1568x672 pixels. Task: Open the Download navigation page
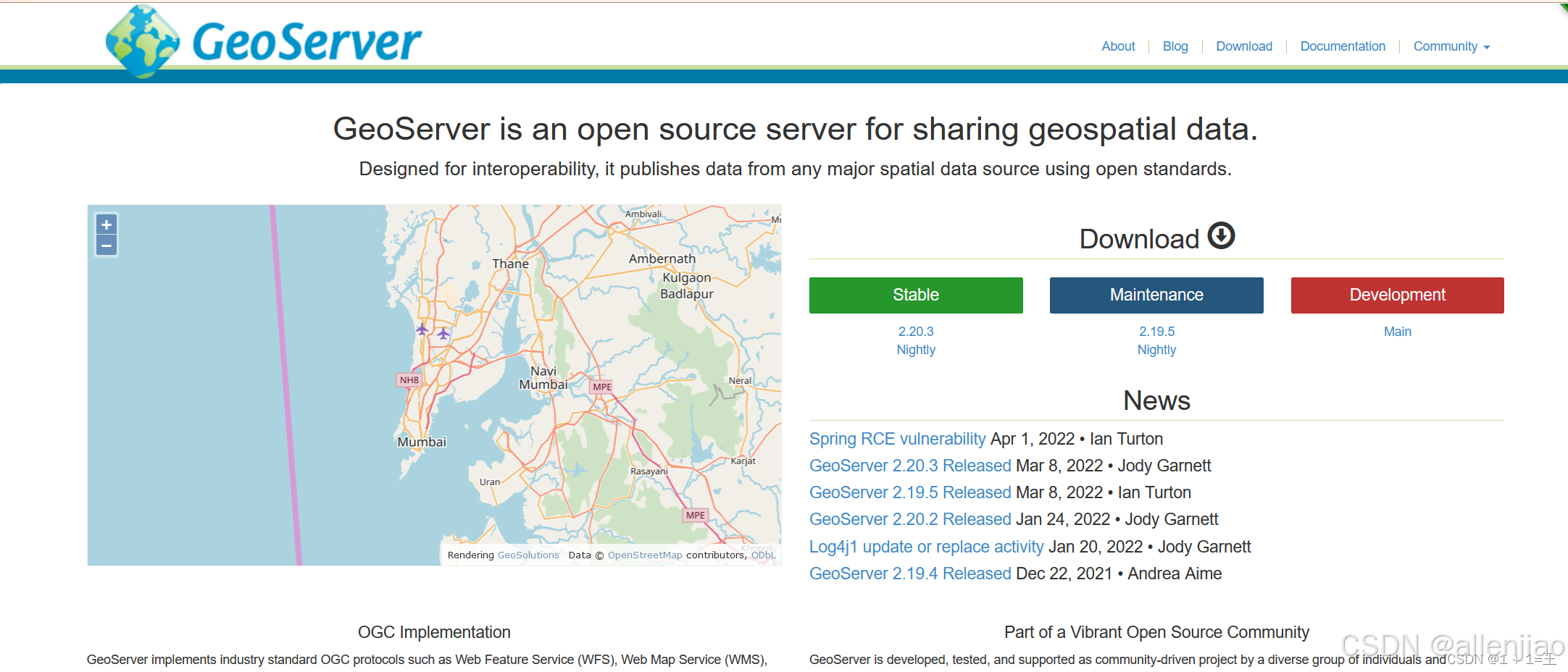click(1244, 46)
